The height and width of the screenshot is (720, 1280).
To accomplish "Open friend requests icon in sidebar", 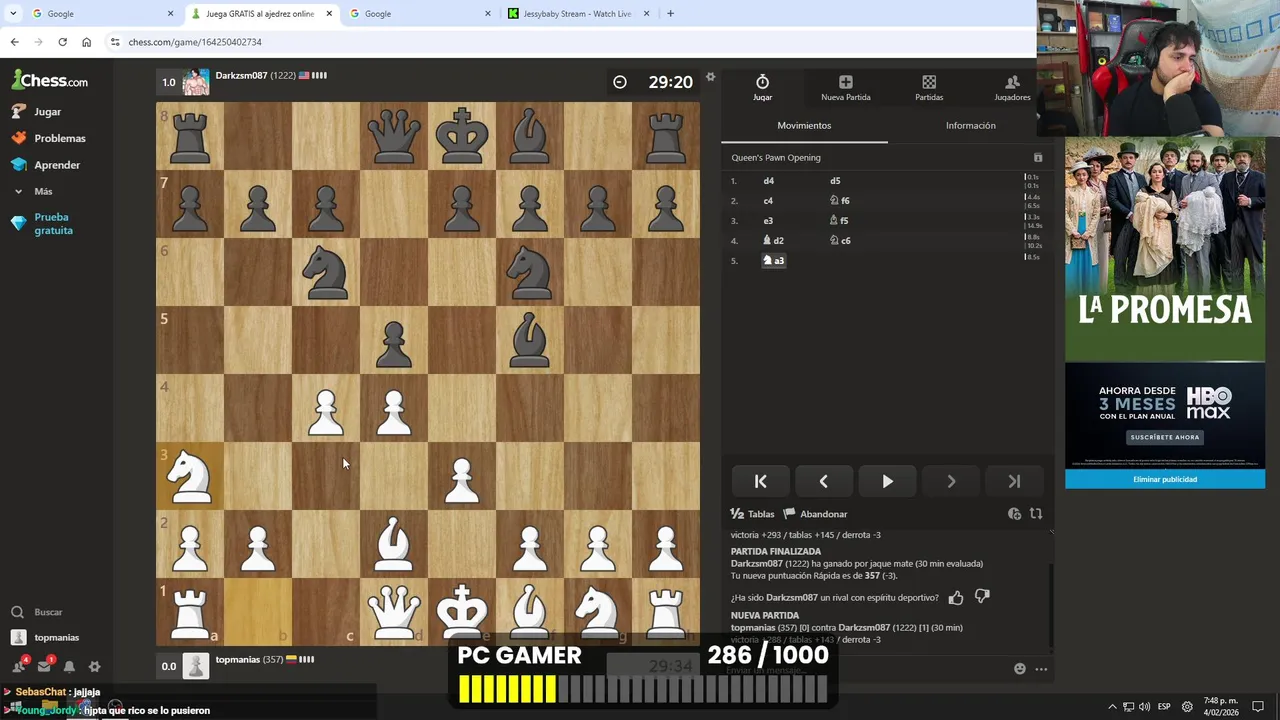I will click(x=19, y=666).
